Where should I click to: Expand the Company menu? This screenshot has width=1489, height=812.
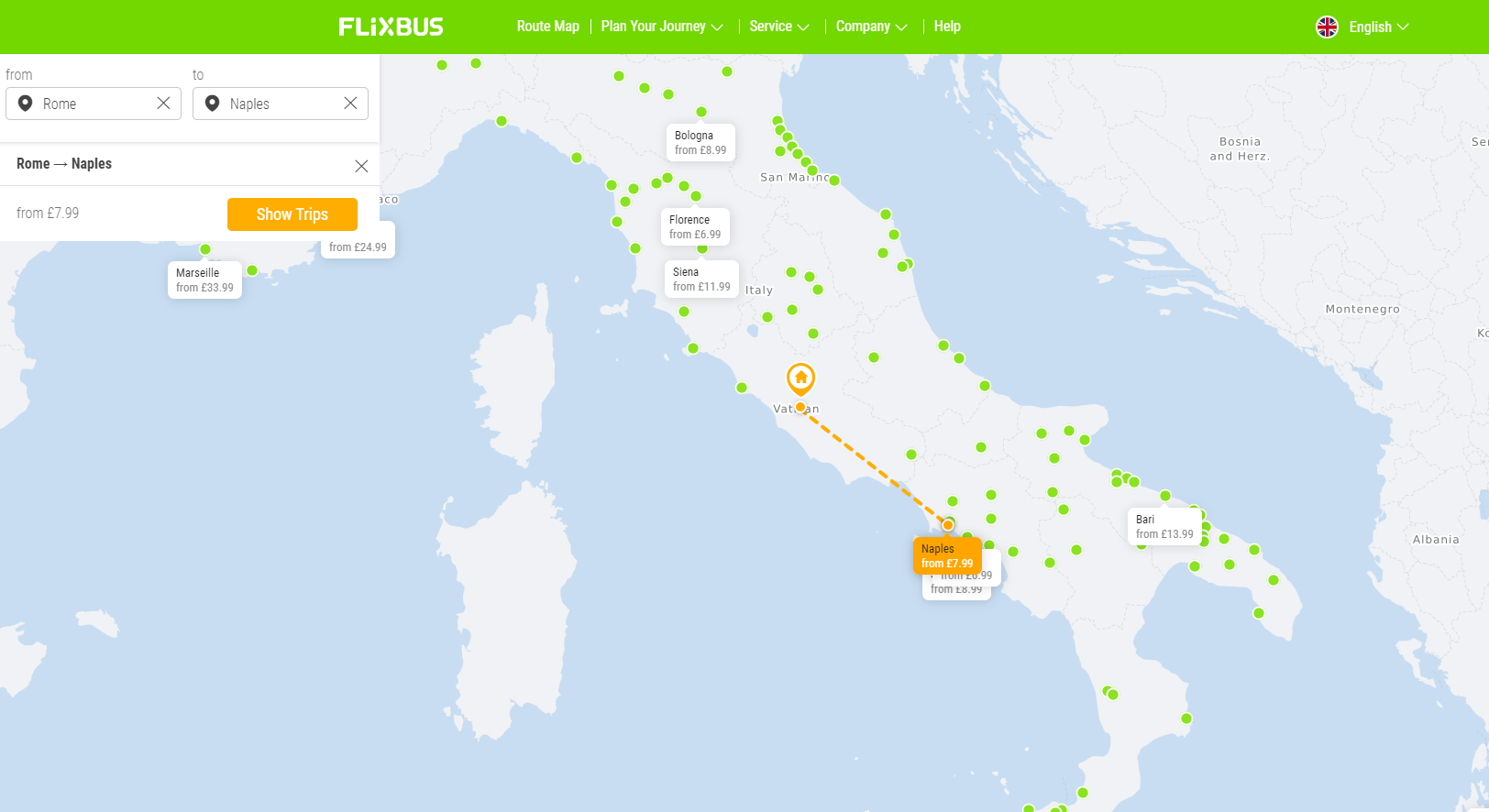point(872,27)
